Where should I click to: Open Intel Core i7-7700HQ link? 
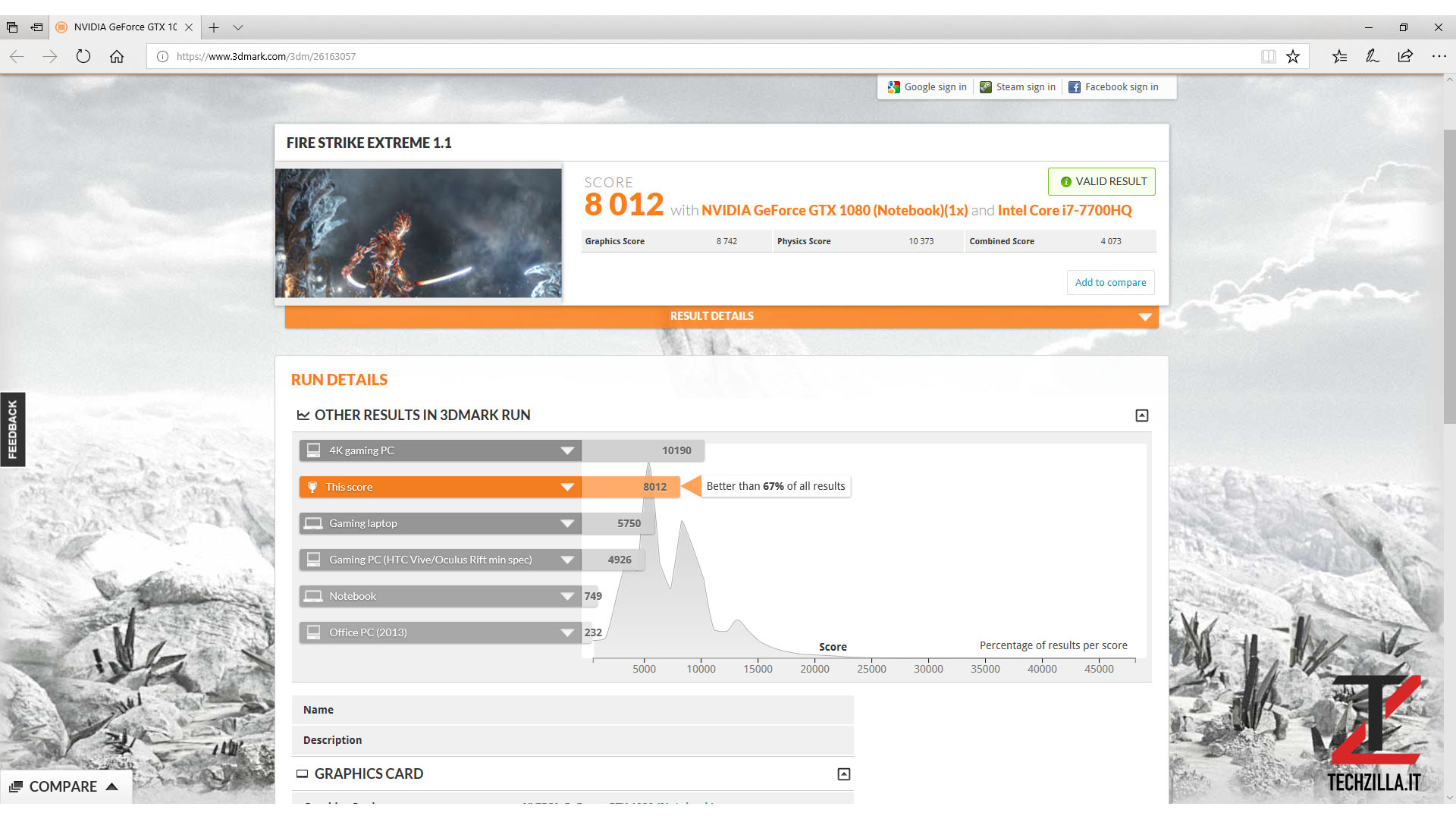pos(1065,210)
